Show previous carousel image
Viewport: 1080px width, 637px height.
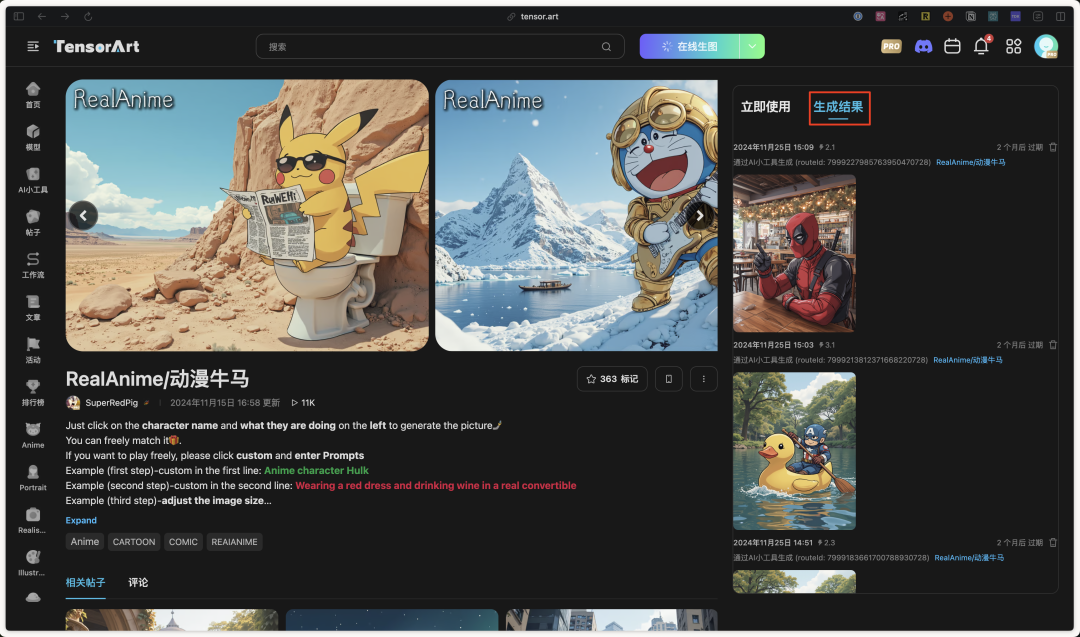coord(83,216)
